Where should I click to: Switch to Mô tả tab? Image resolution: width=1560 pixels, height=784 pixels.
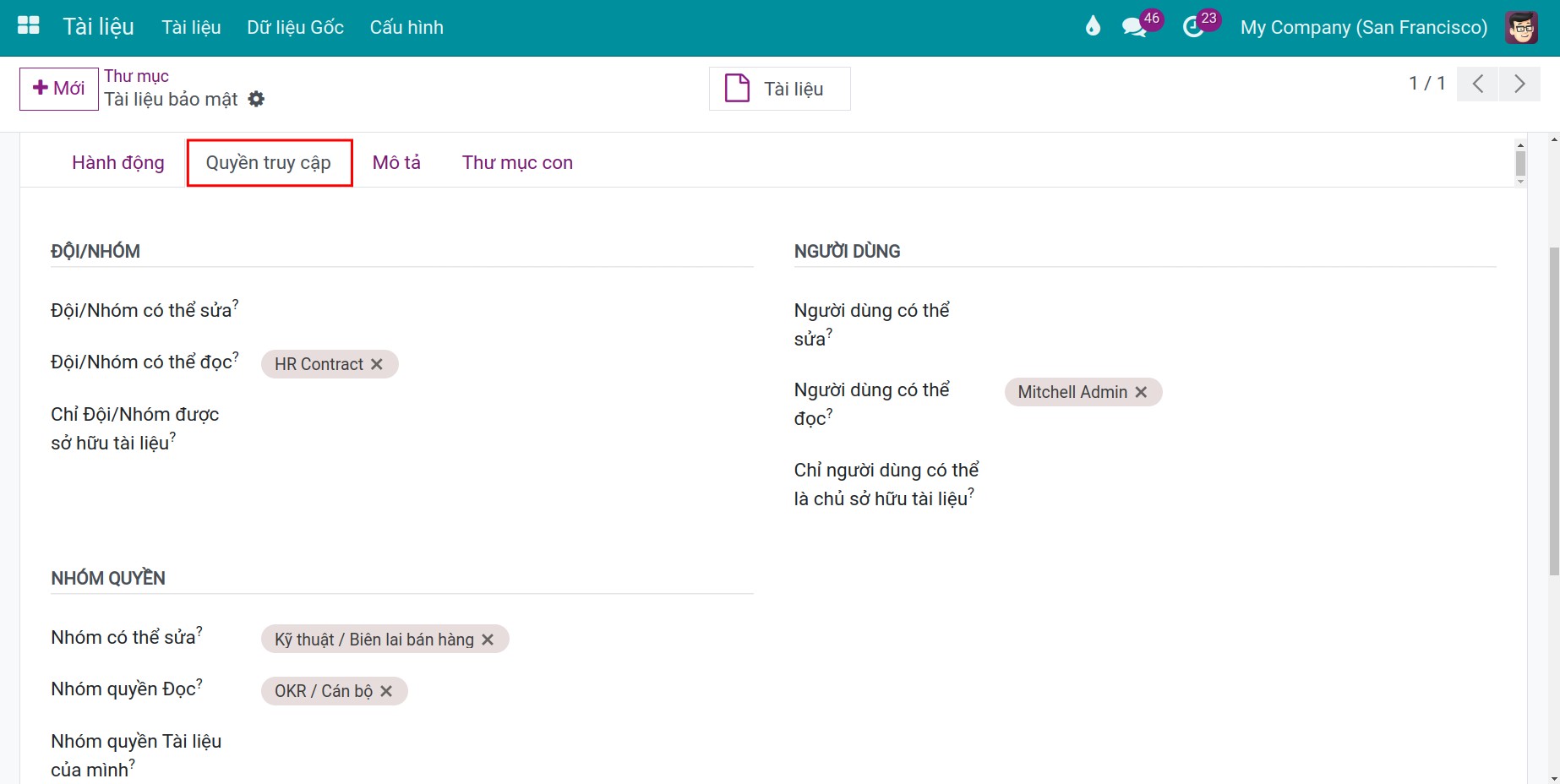[396, 162]
